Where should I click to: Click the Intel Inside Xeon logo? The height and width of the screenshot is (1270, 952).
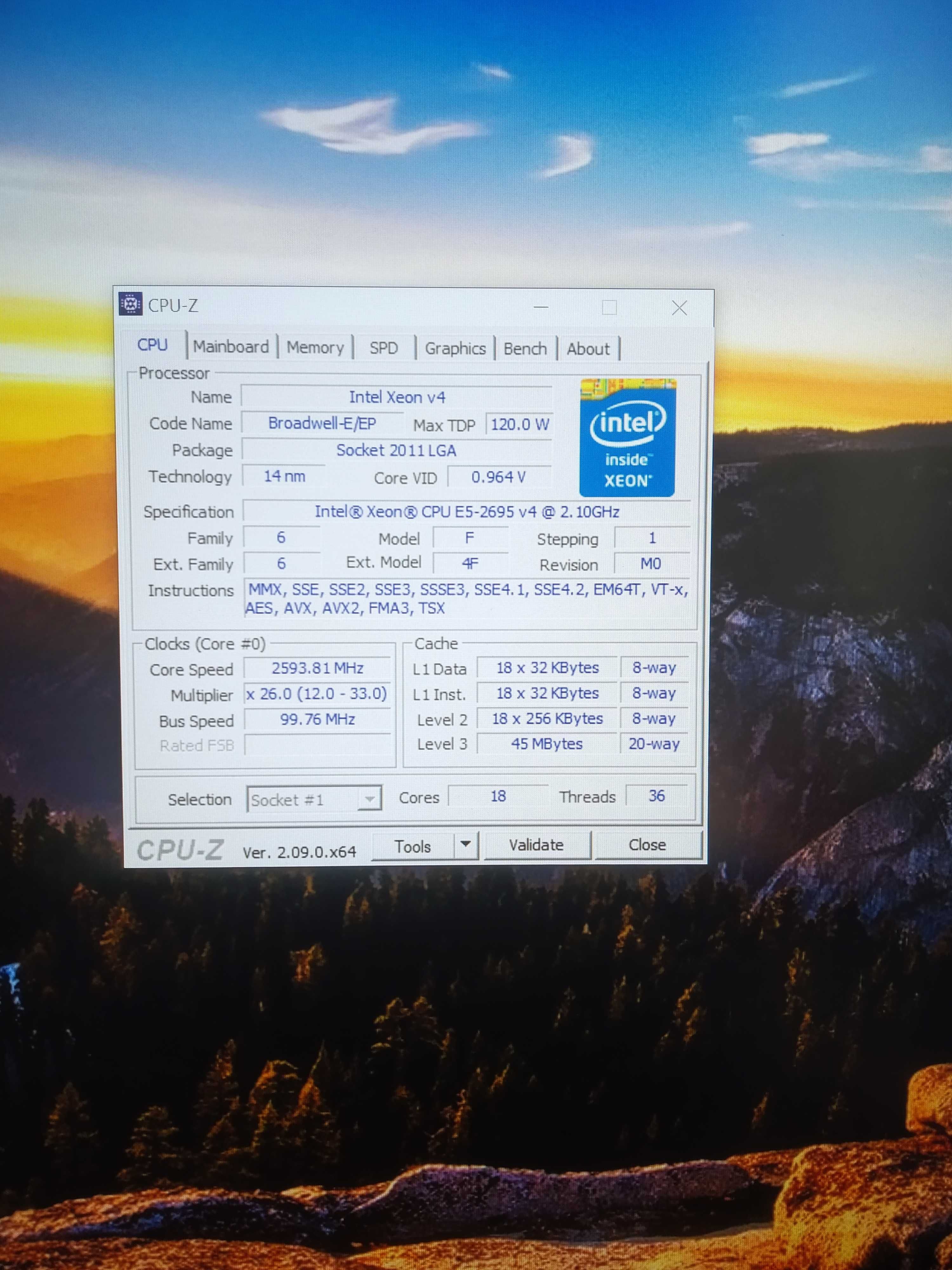point(627,437)
